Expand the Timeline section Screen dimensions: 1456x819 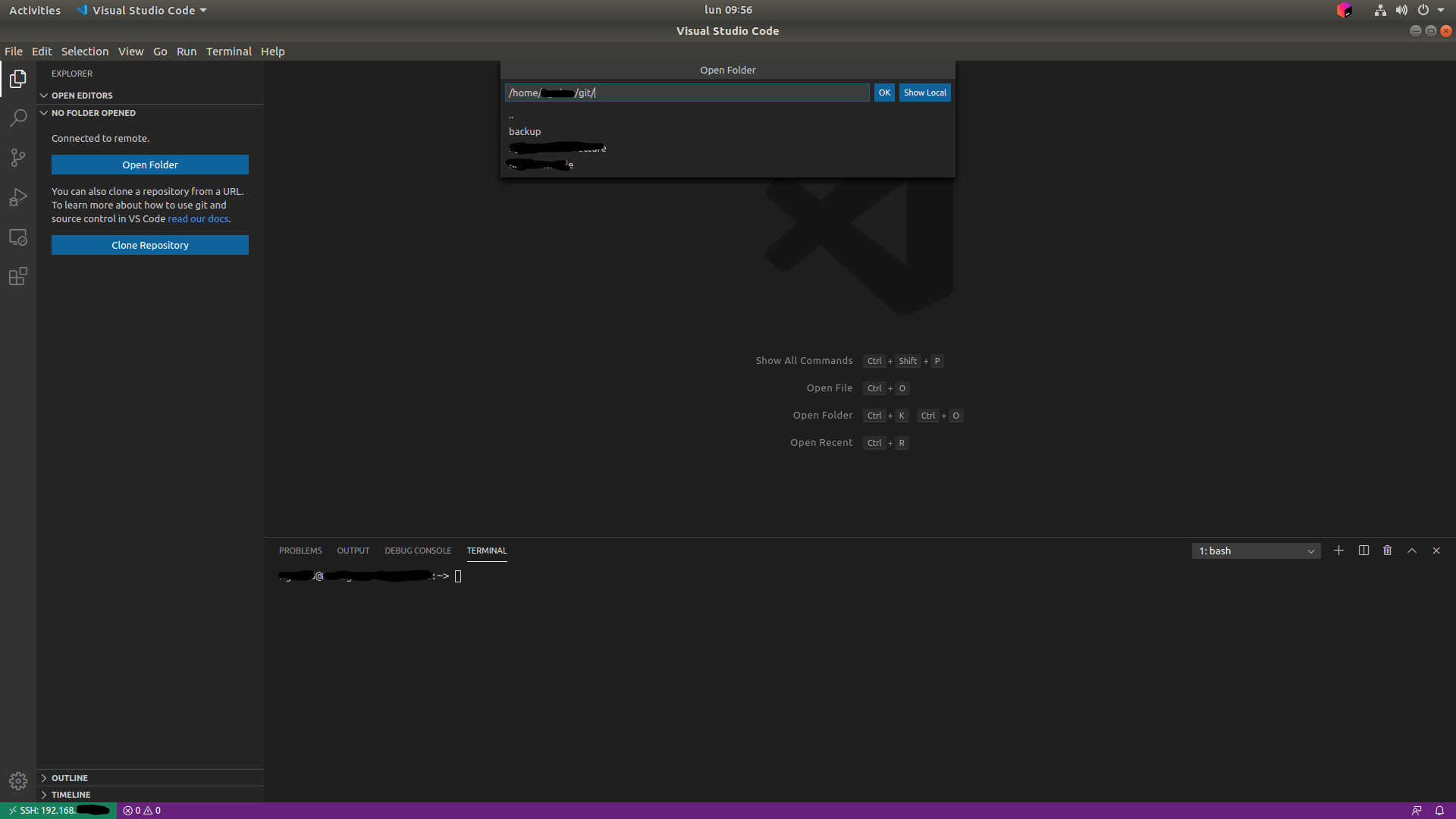150,795
